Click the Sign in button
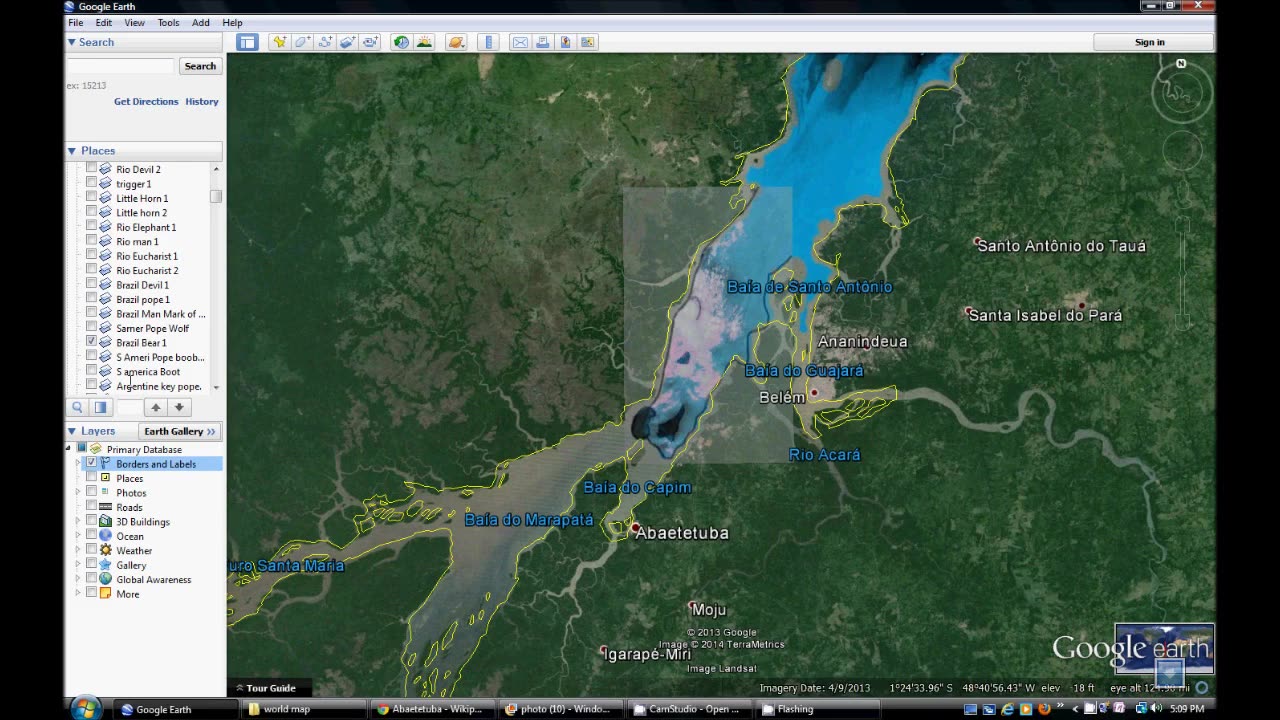The width and height of the screenshot is (1280, 720). tap(1150, 42)
